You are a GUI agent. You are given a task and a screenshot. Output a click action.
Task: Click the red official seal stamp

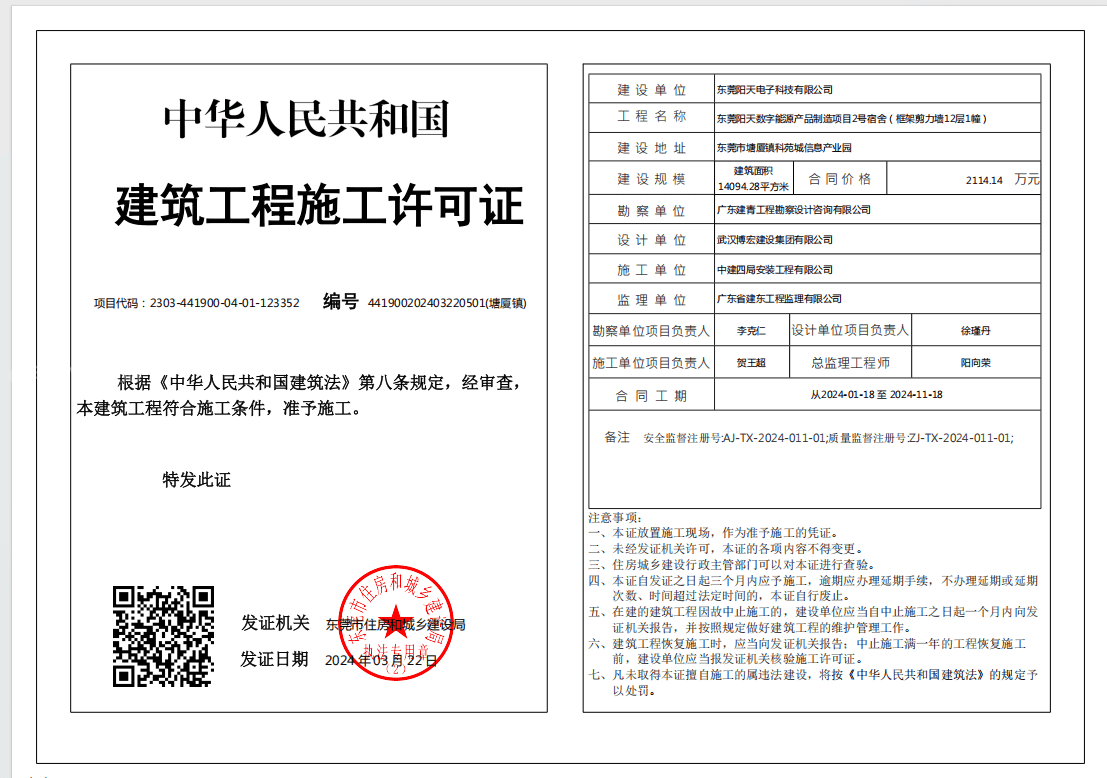[x=397, y=625]
